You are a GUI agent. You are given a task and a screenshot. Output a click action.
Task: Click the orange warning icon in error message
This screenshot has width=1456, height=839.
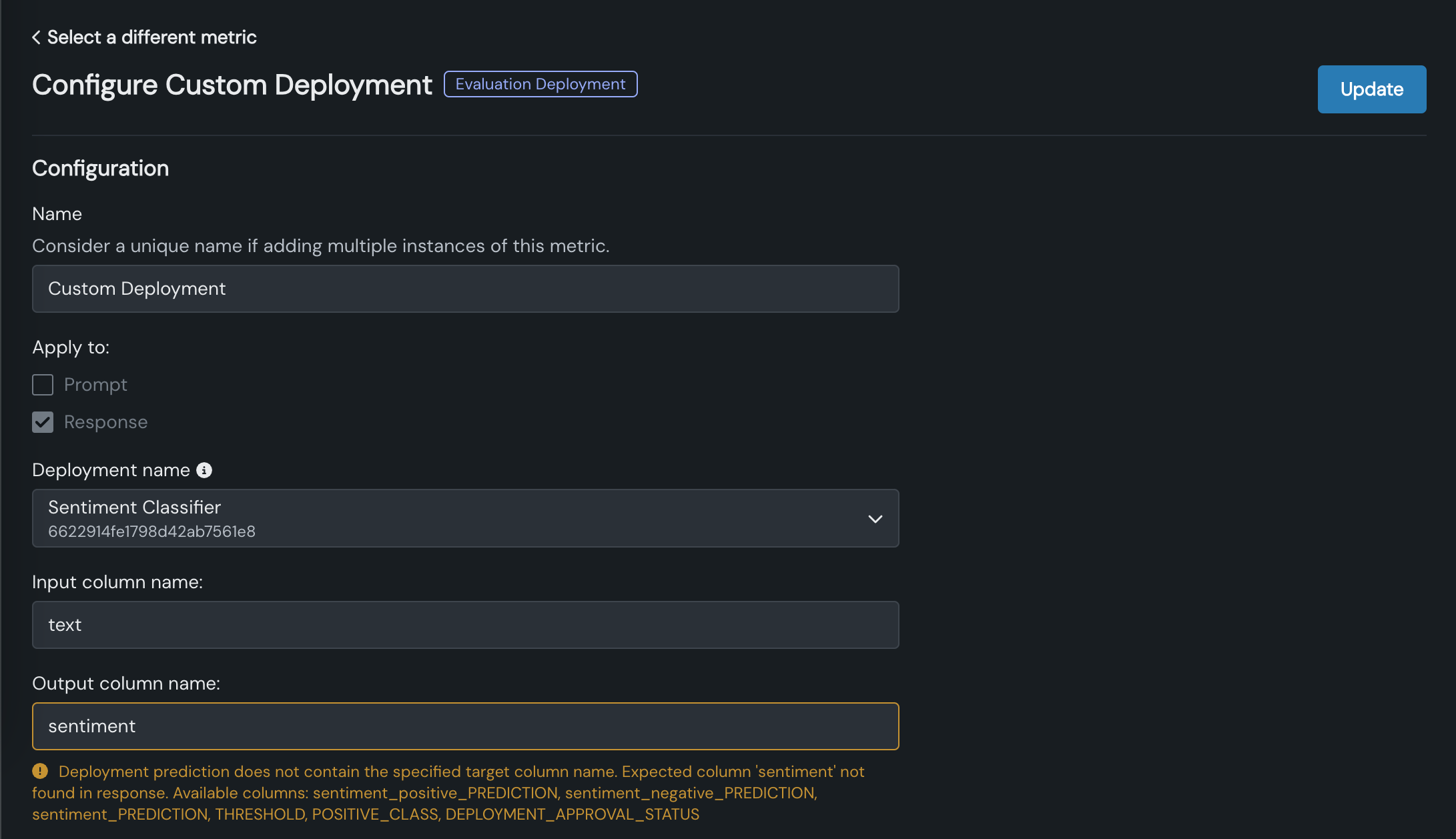[x=40, y=771]
